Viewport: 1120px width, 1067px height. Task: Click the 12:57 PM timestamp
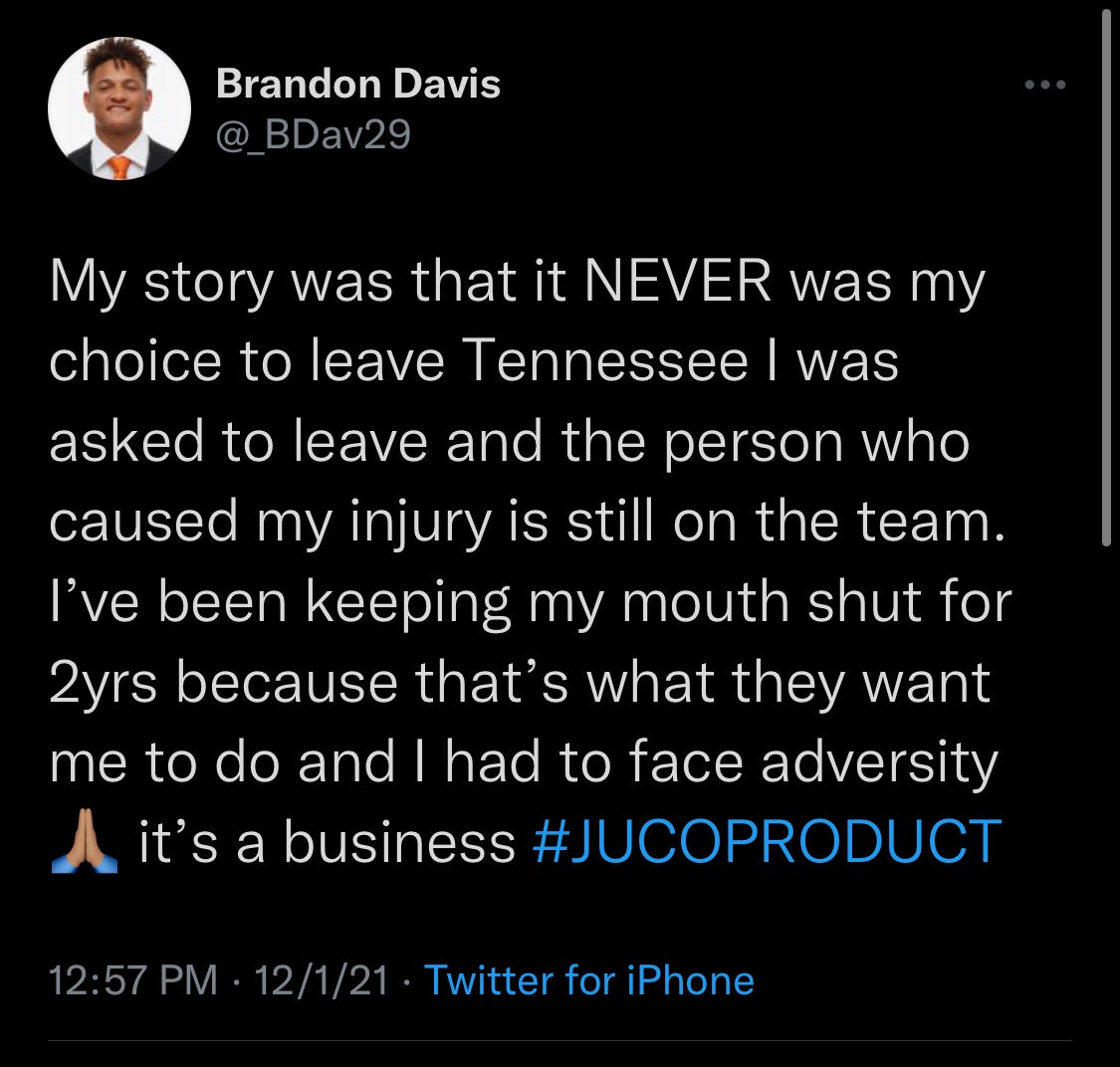[133, 980]
